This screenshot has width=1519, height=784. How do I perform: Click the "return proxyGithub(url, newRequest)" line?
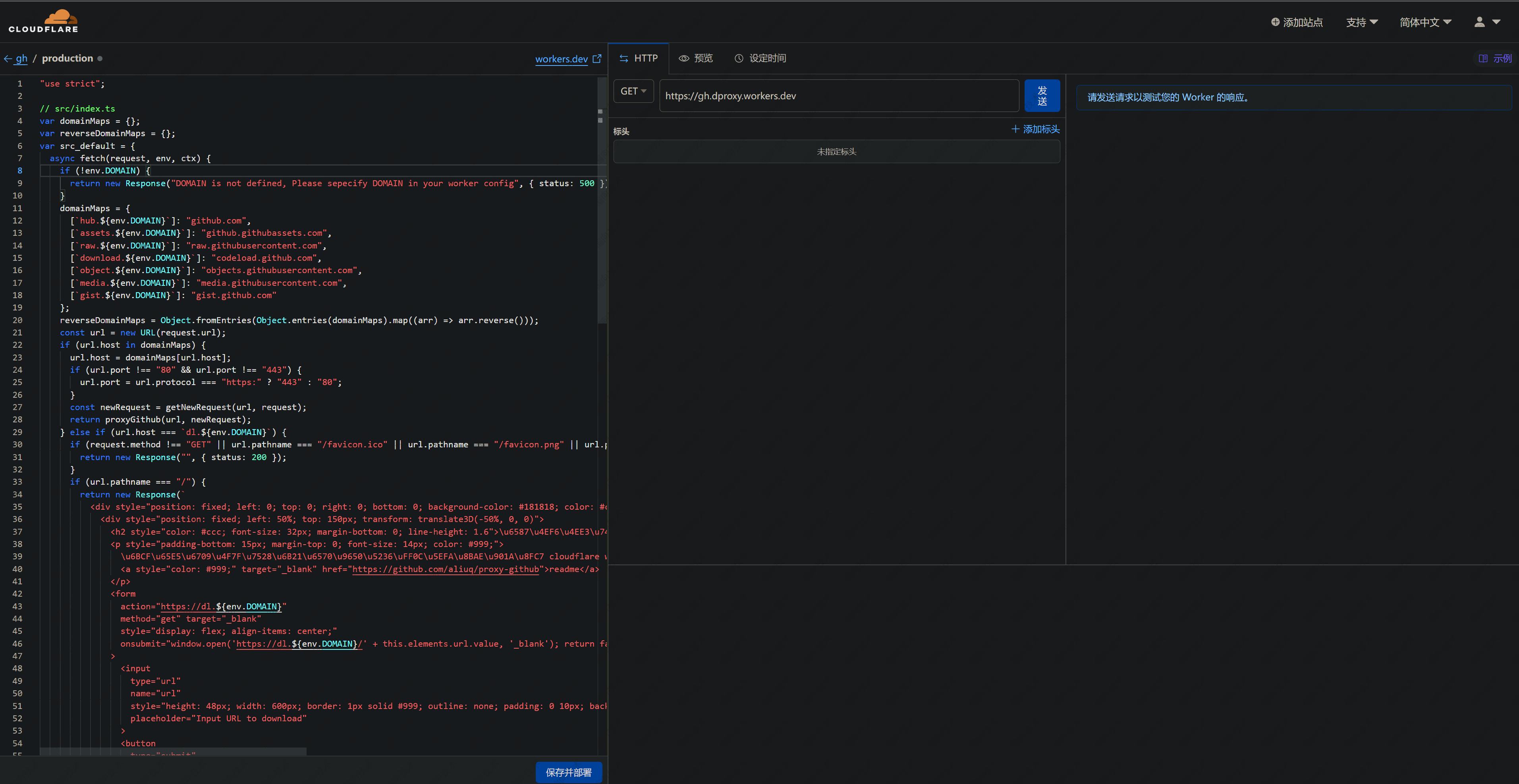point(160,420)
